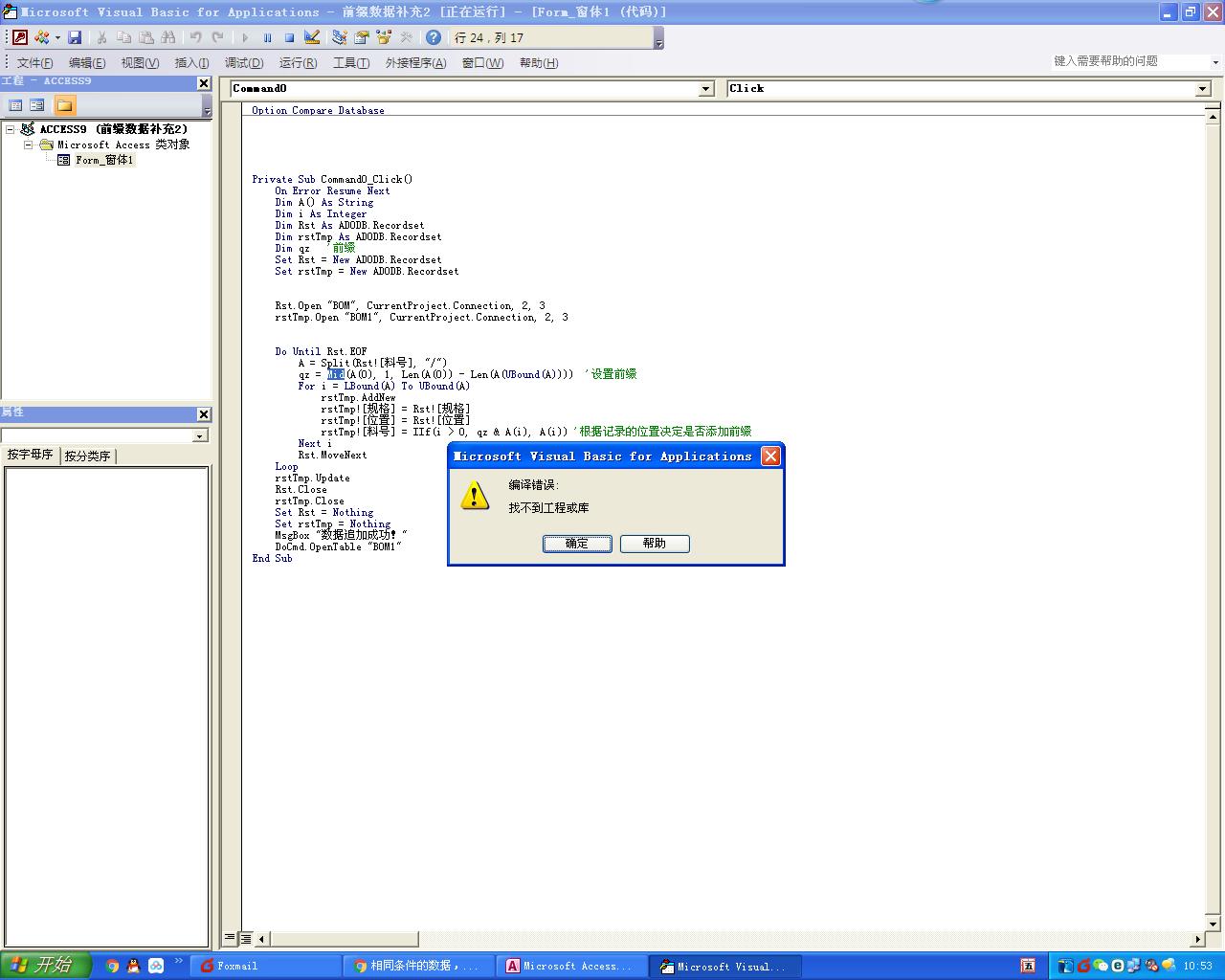Click 帮助 in the compile error dialog
This screenshot has height=980, width=1225.
(x=655, y=544)
